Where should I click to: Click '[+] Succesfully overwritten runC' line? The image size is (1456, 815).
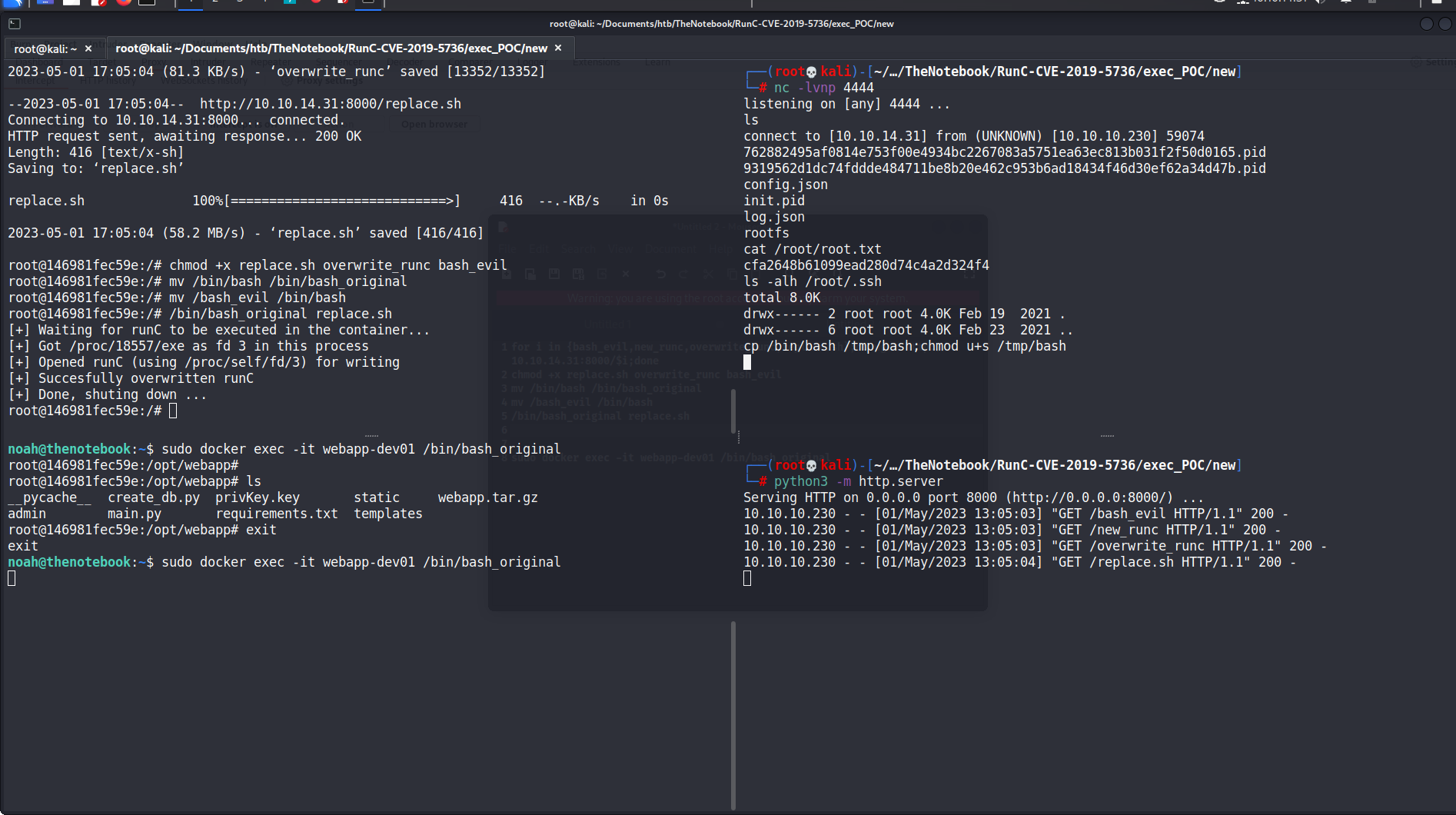131,378
